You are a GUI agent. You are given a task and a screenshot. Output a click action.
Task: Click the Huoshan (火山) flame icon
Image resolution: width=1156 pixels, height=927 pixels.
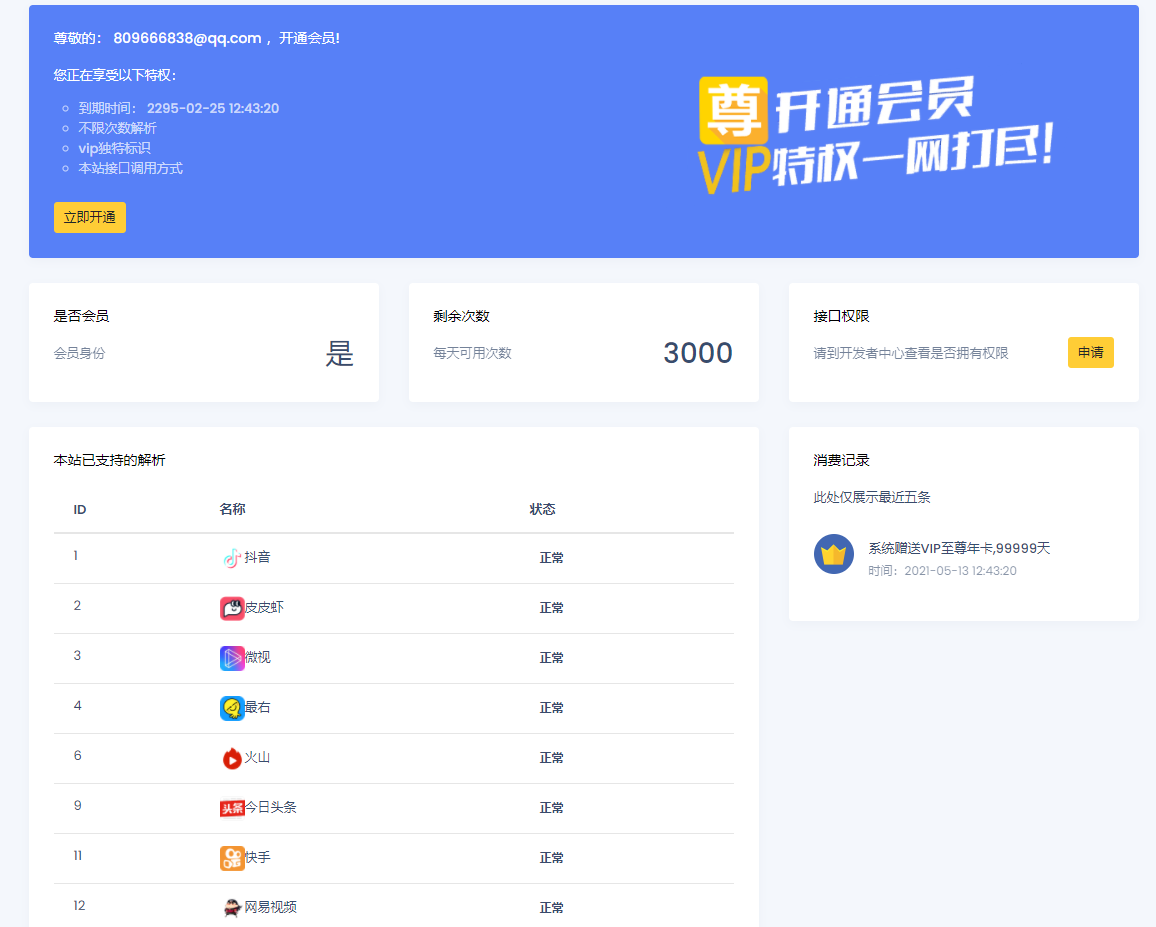point(232,758)
